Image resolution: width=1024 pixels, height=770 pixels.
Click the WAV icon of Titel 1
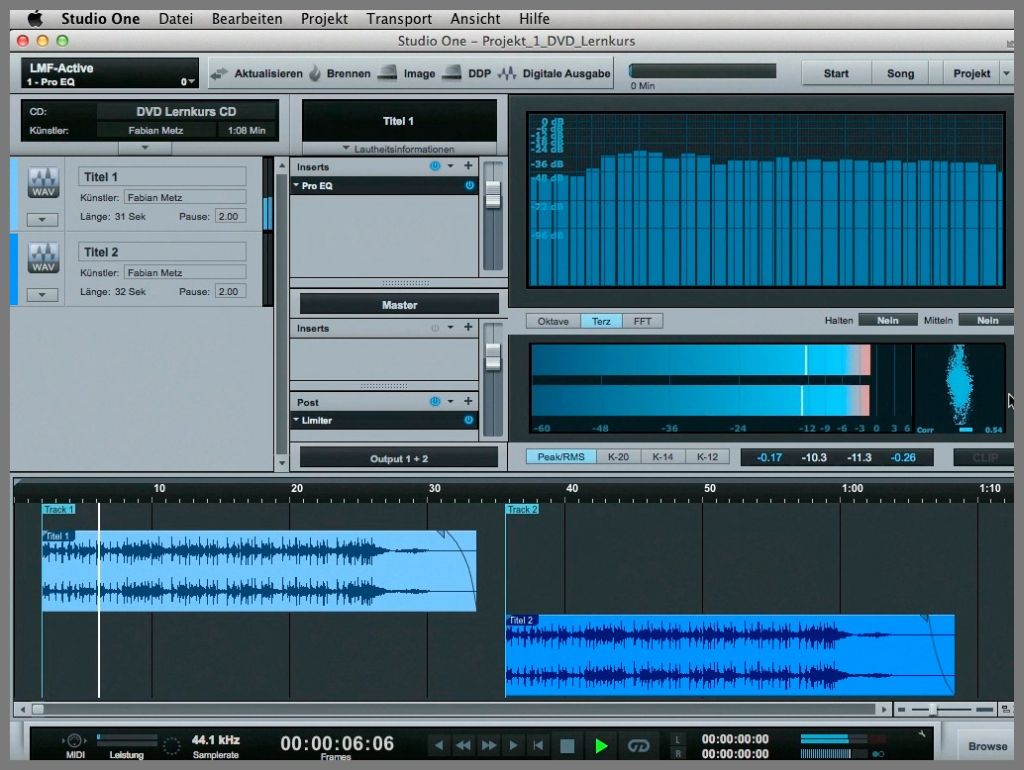click(x=43, y=182)
